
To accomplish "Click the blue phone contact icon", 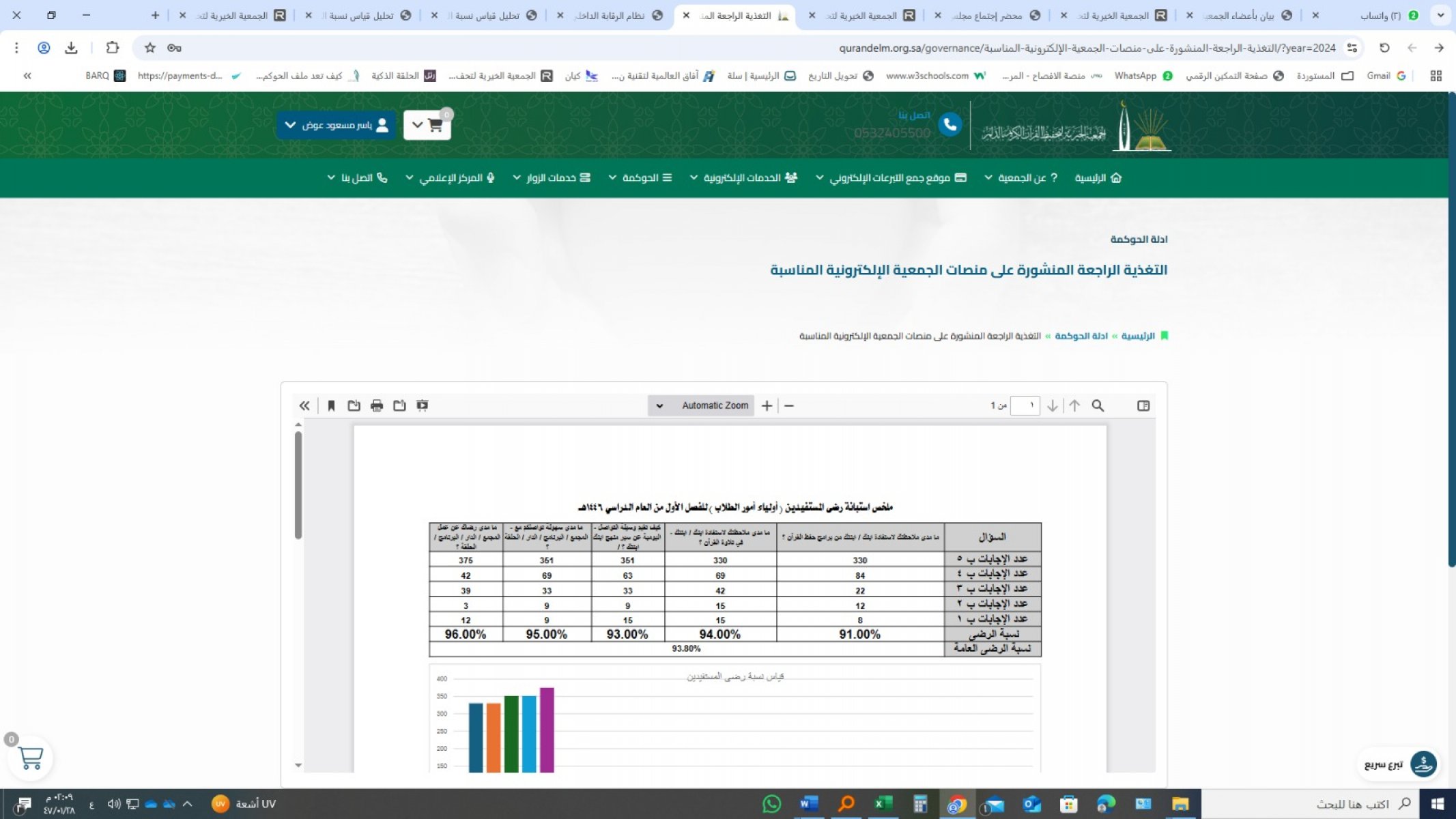I will click(950, 125).
